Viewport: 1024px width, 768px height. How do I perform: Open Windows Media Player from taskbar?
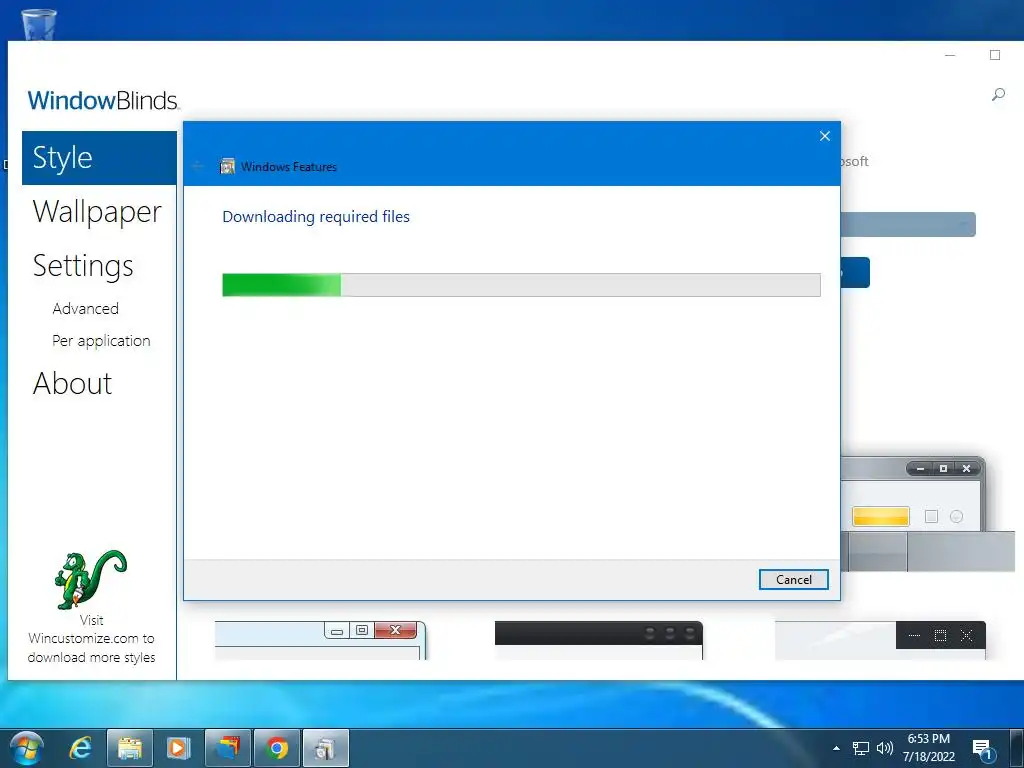coord(178,748)
